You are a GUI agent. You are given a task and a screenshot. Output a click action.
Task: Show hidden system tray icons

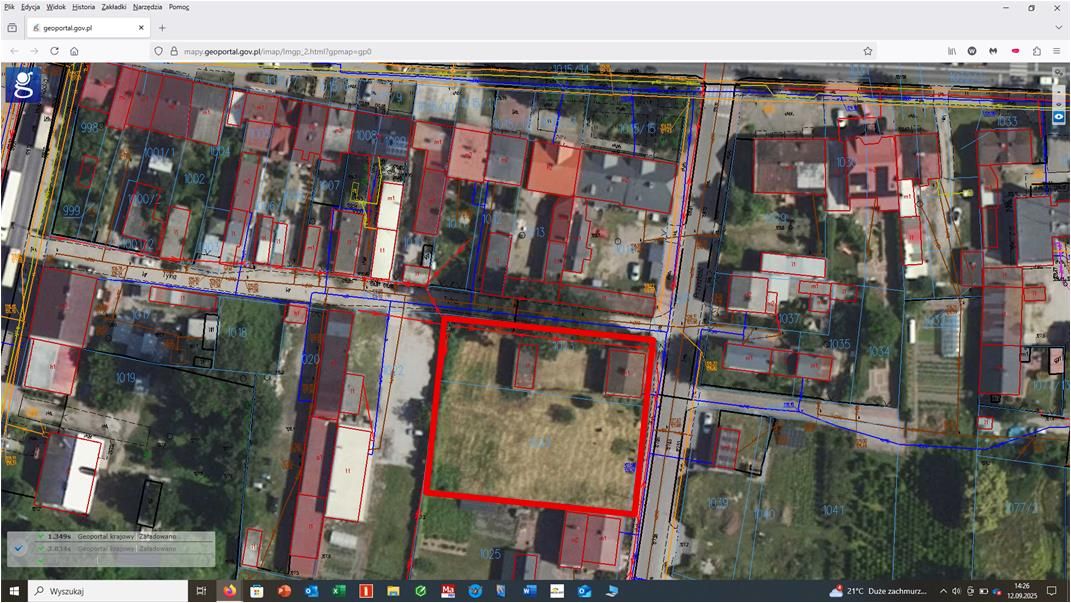pos(944,591)
